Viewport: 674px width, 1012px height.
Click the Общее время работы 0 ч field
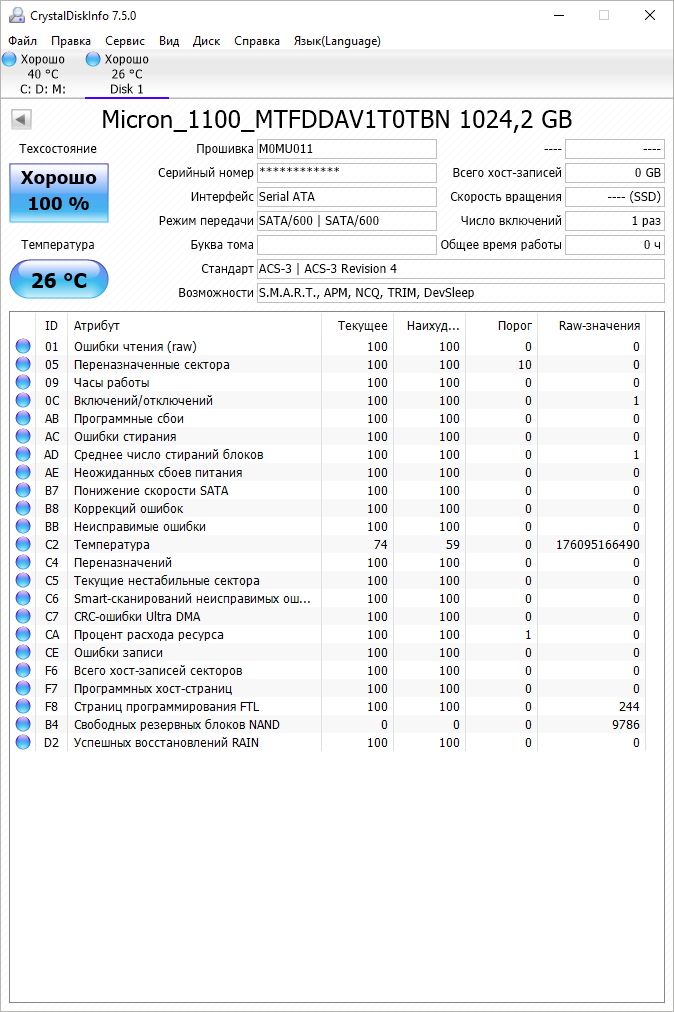(x=615, y=245)
